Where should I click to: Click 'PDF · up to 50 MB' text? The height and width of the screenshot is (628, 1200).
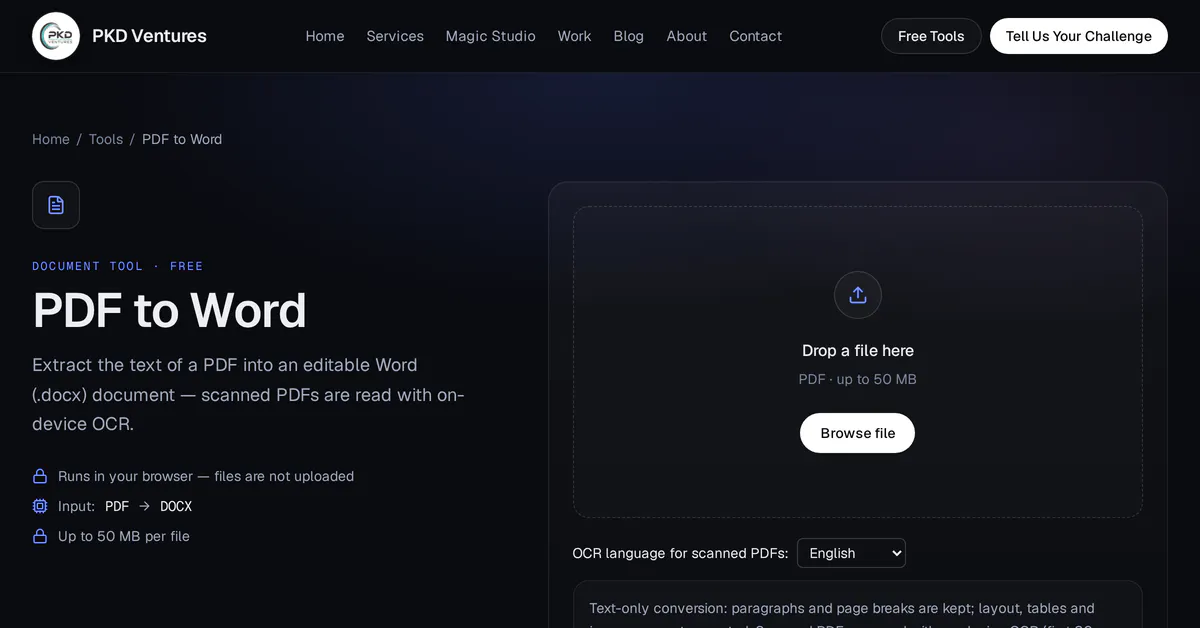858,379
